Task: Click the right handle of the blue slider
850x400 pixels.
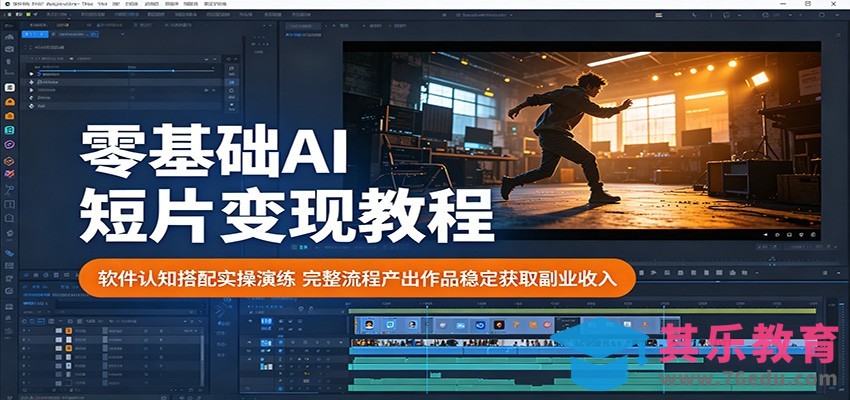Action: pos(173,70)
